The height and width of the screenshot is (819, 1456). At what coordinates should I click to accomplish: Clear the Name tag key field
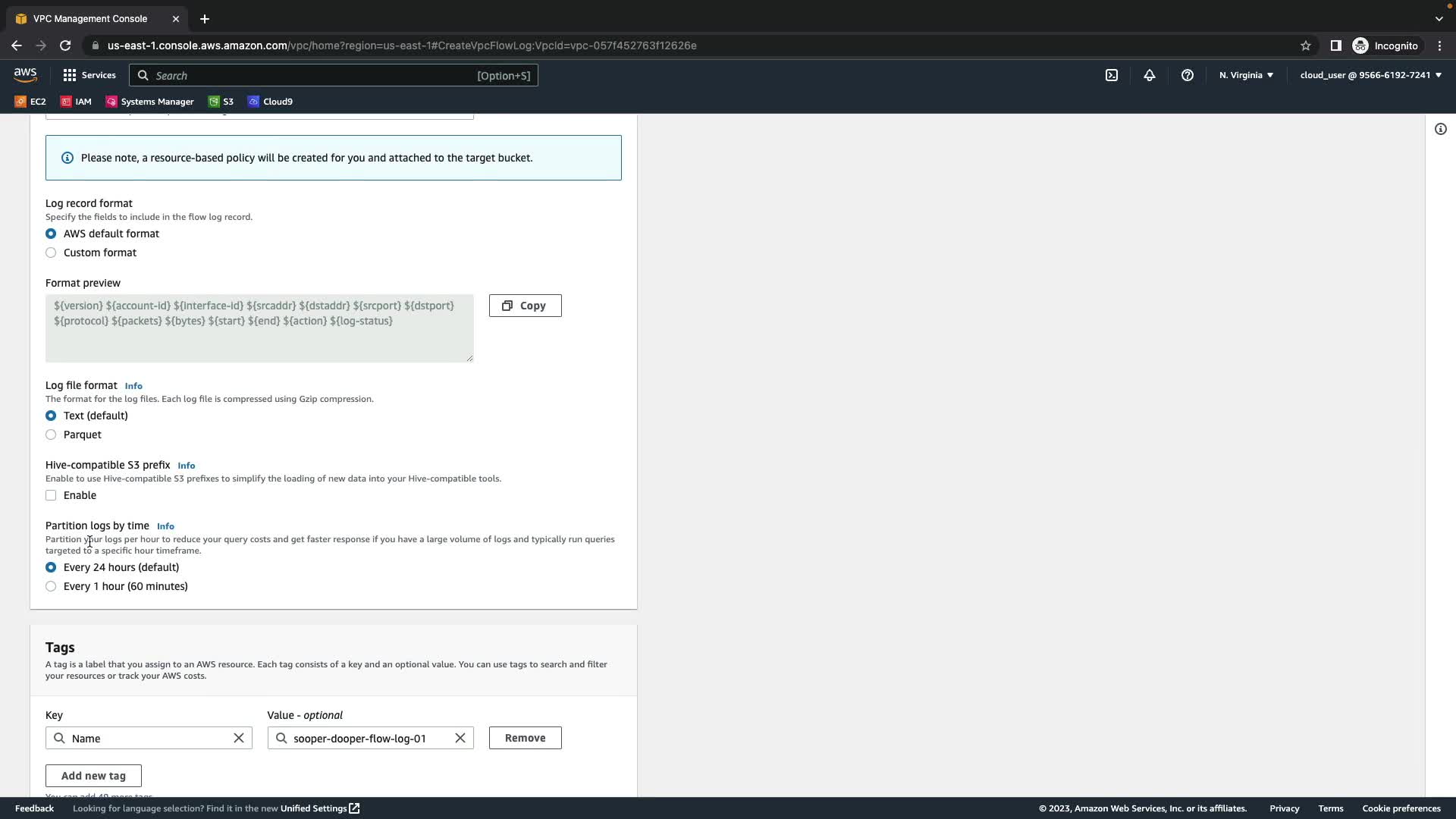[x=239, y=738]
